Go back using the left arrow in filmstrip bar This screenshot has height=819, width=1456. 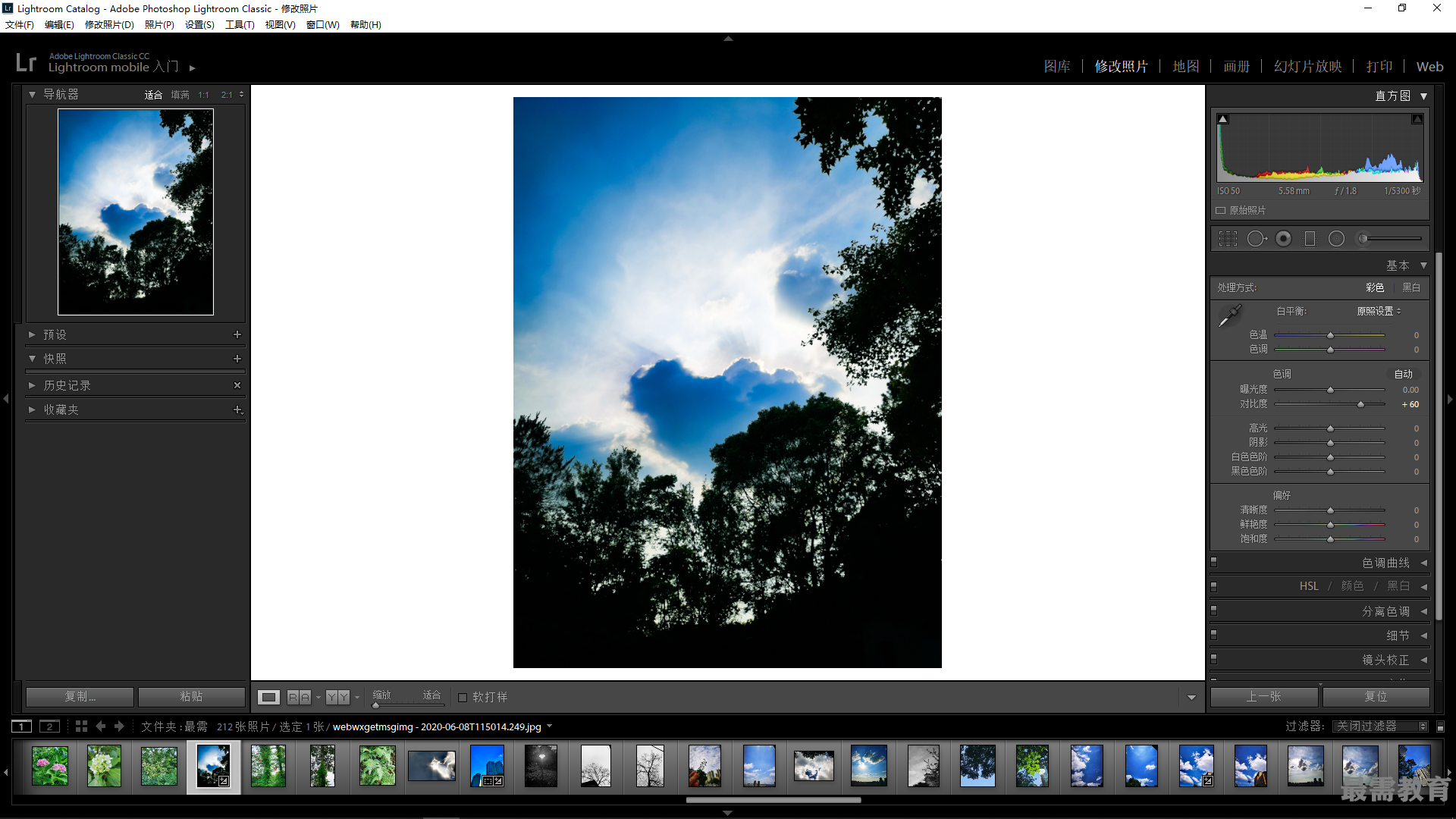click(101, 726)
